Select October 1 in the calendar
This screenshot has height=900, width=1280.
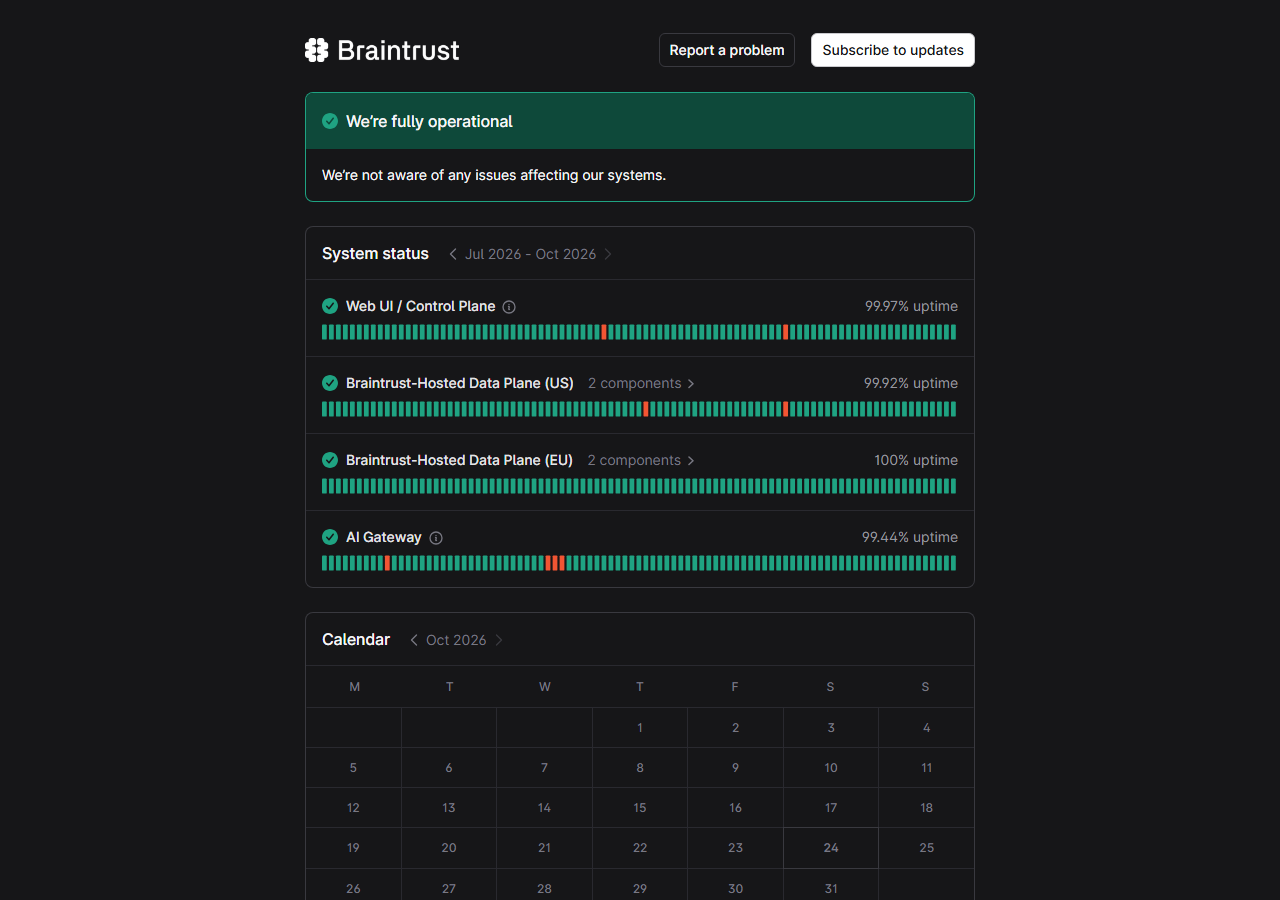(x=640, y=728)
